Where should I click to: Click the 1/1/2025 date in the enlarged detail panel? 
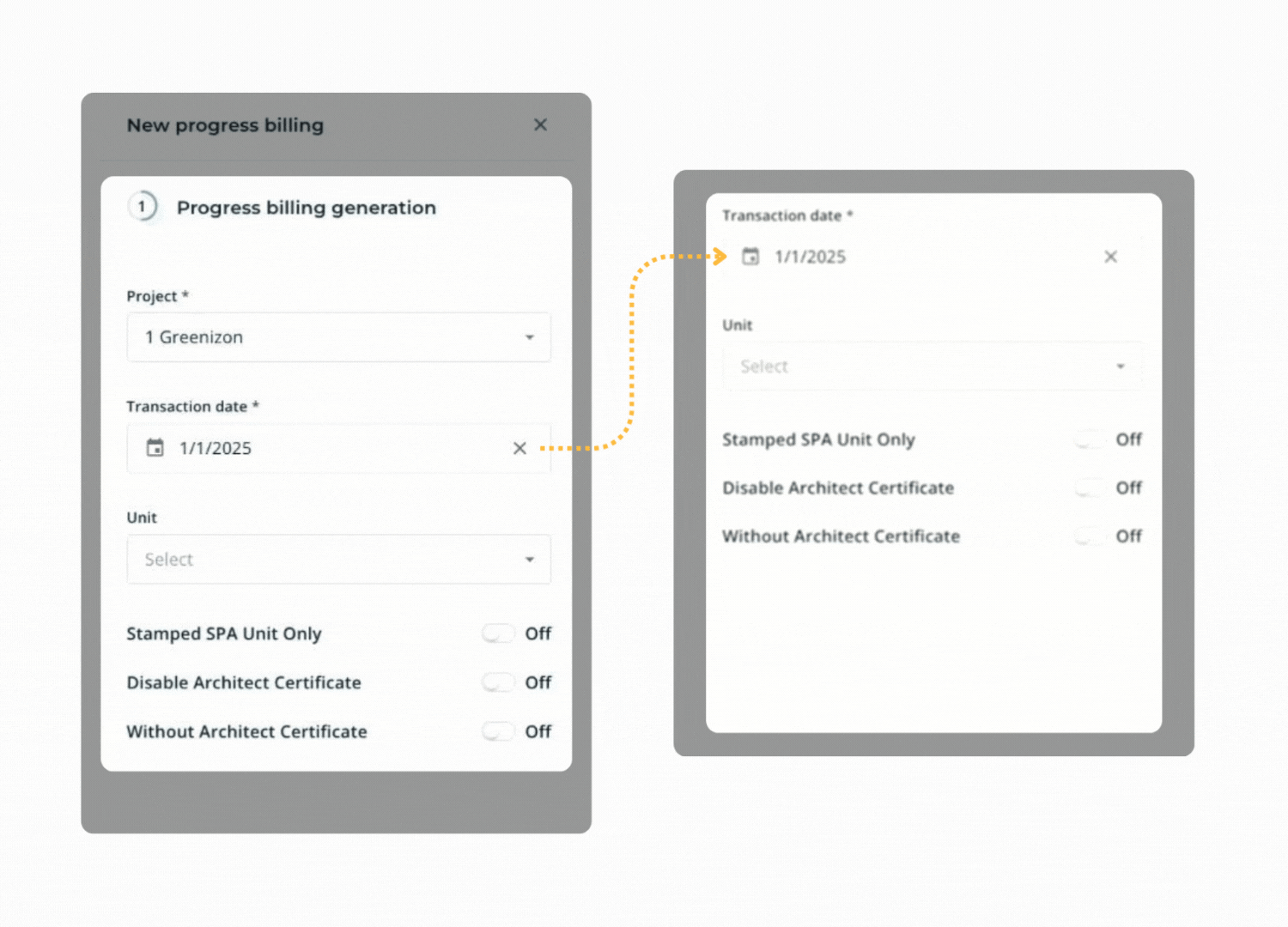[x=810, y=257]
